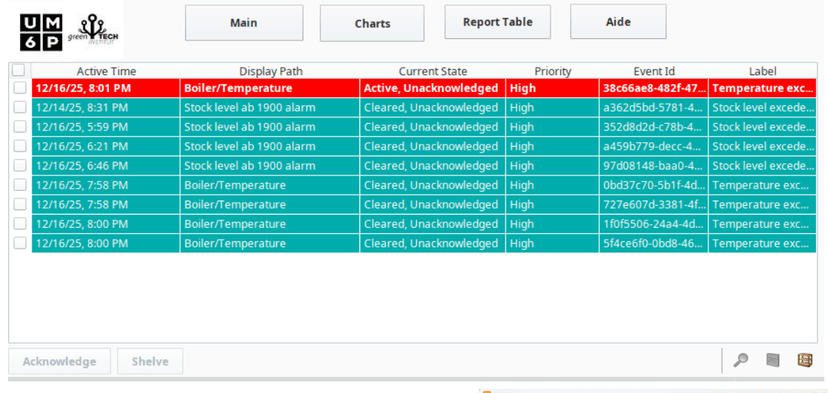This screenshot has height=393, width=828.
Task: Click 'Active, Unacknowledged' state cell
Action: 433,88
